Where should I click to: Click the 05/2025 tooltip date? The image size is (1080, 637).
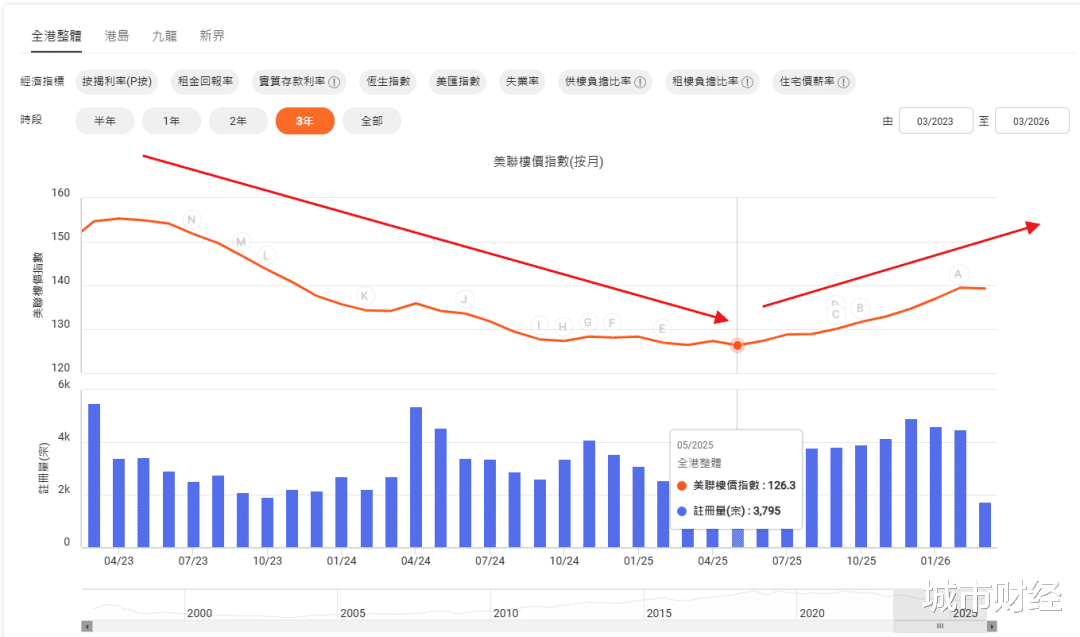click(695, 445)
